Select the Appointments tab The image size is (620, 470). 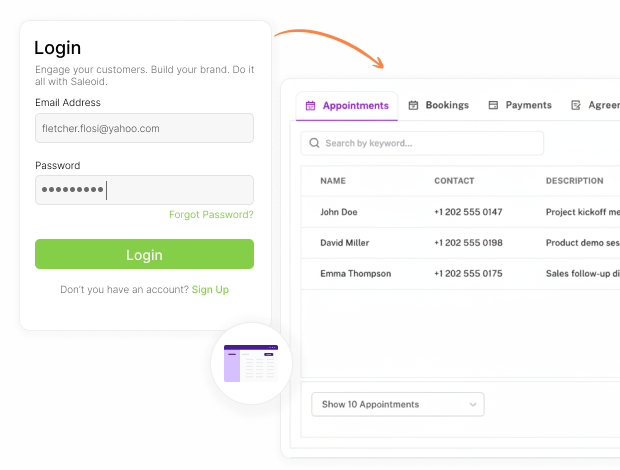click(347, 106)
